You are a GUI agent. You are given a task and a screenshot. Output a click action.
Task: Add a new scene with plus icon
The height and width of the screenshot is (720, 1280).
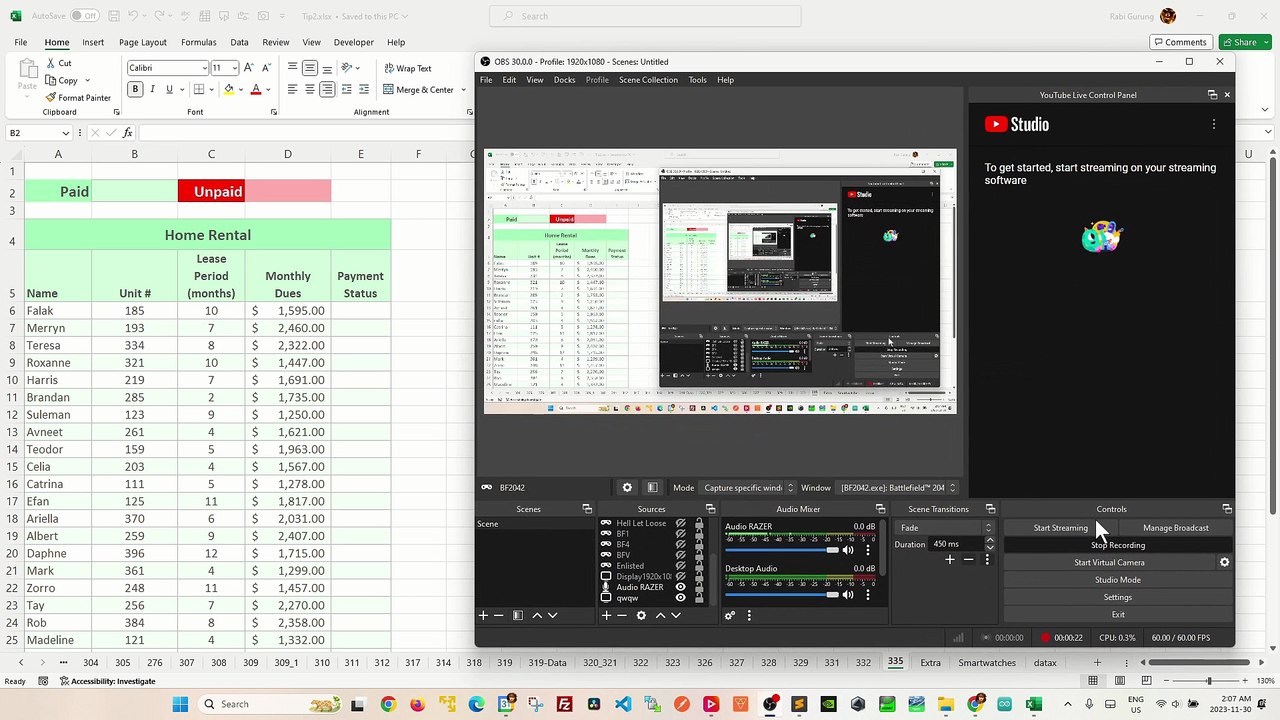tap(483, 615)
